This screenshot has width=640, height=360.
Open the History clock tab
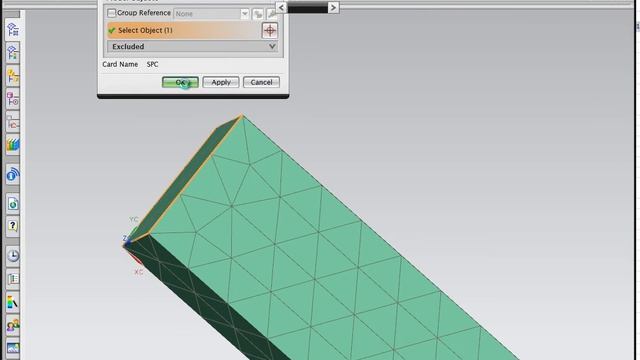click(13, 256)
